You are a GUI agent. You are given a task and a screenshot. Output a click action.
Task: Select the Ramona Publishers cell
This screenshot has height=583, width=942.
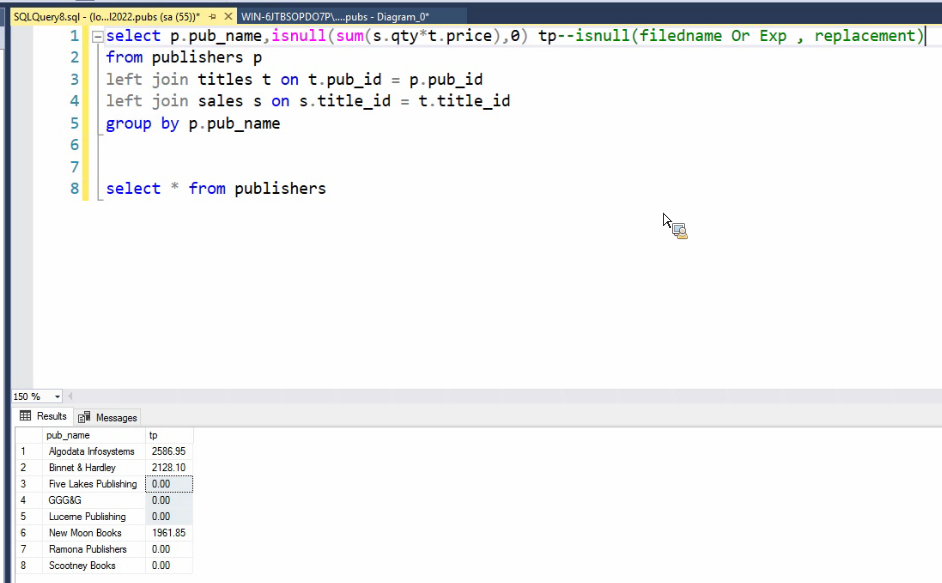coord(94,549)
